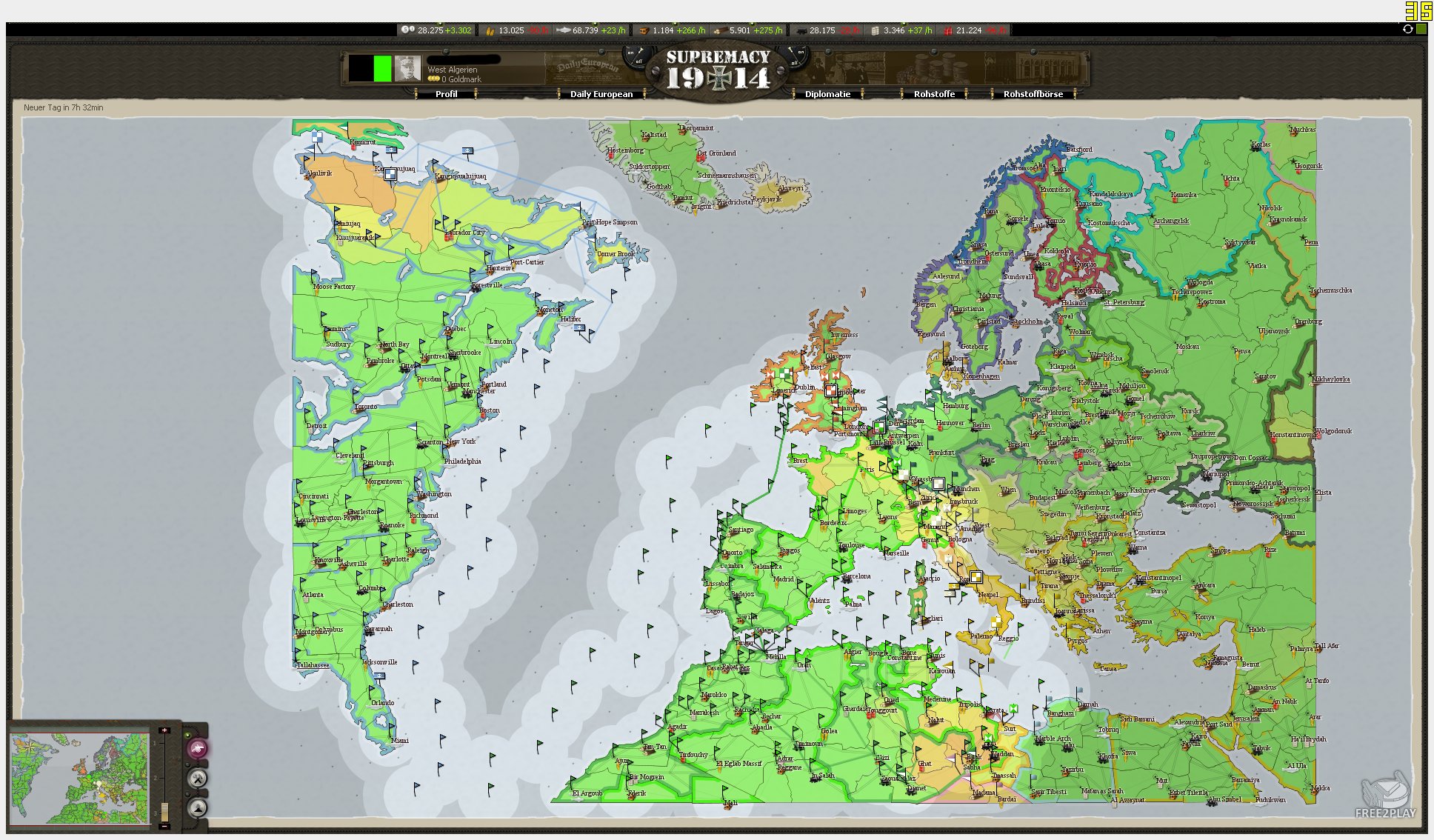The width and height of the screenshot is (1434, 840).
Task: Click the coal cart resource icon
Action: pos(801,30)
